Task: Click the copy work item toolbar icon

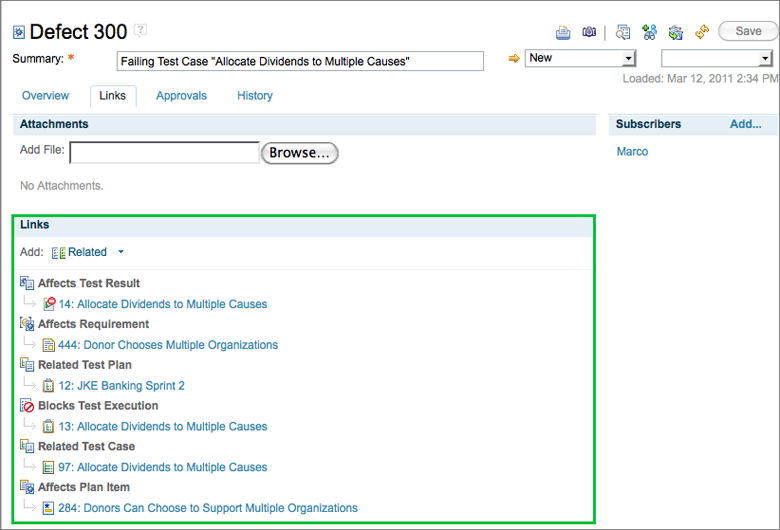Action: point(676,33)
